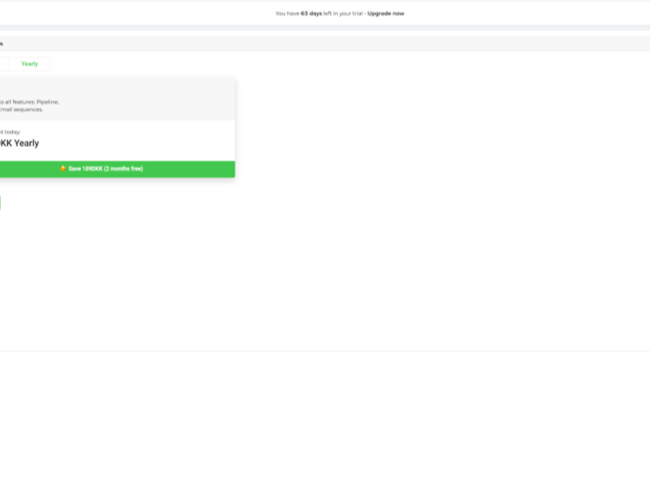
Task: Click the 'mail sequences' description line
Action: pos(21,109)
